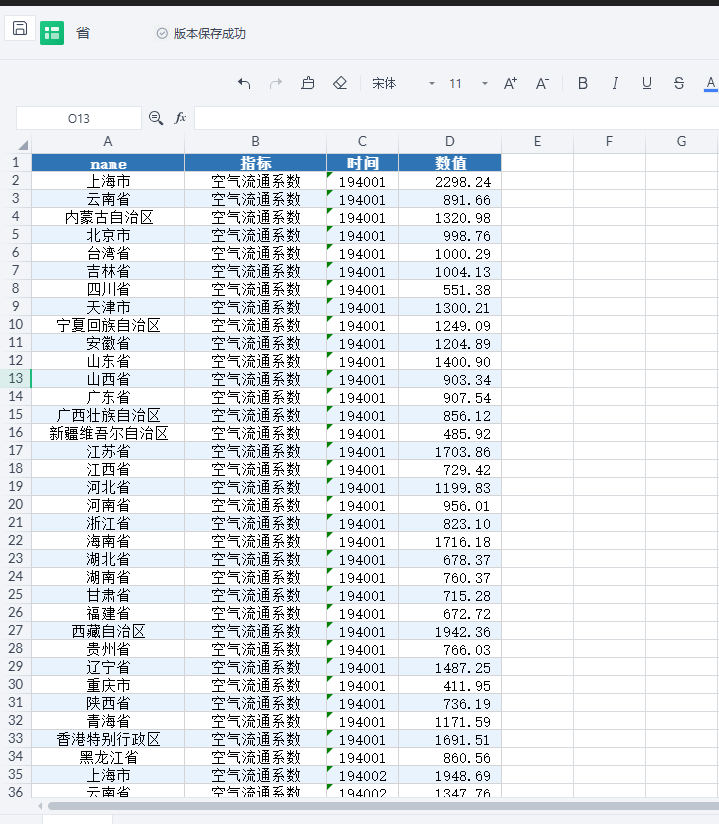Undo the last action

tap(244, 83)
